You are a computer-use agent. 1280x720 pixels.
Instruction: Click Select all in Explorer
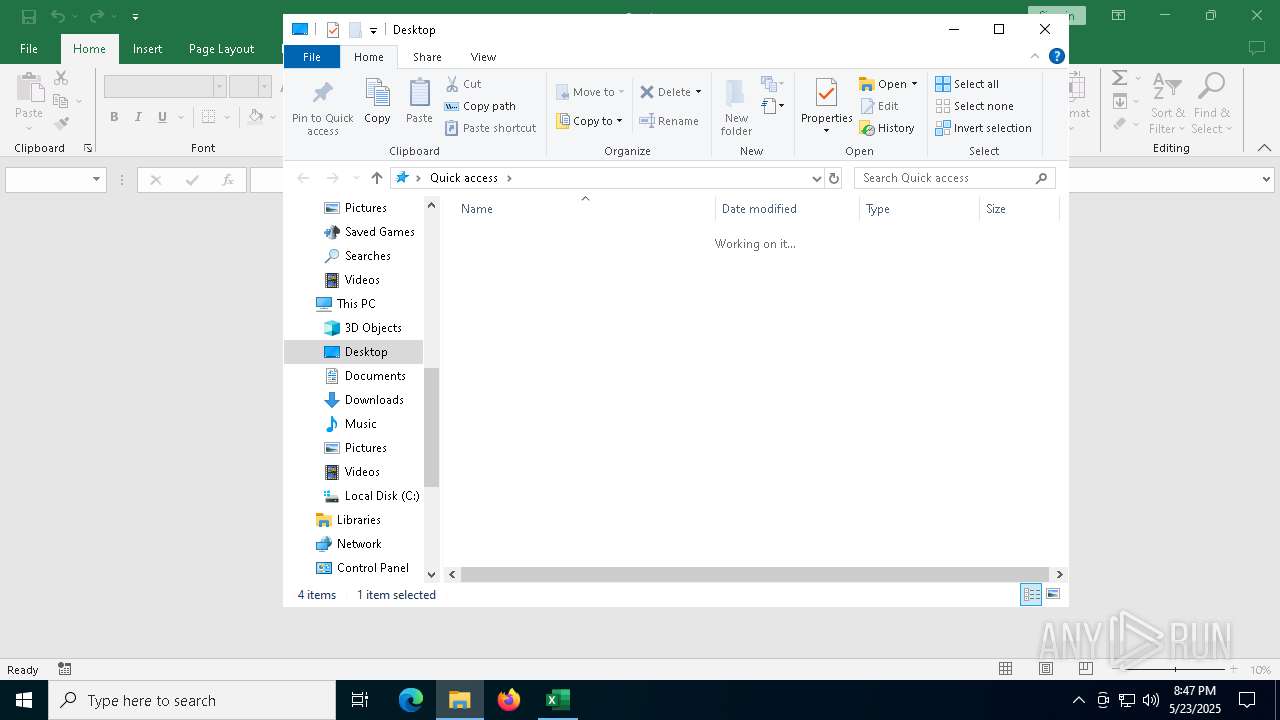[x=967, y=84]
